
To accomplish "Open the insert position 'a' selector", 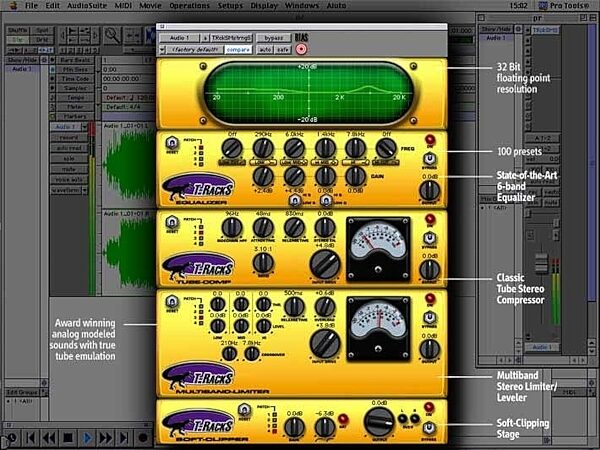I will point(205,38).
